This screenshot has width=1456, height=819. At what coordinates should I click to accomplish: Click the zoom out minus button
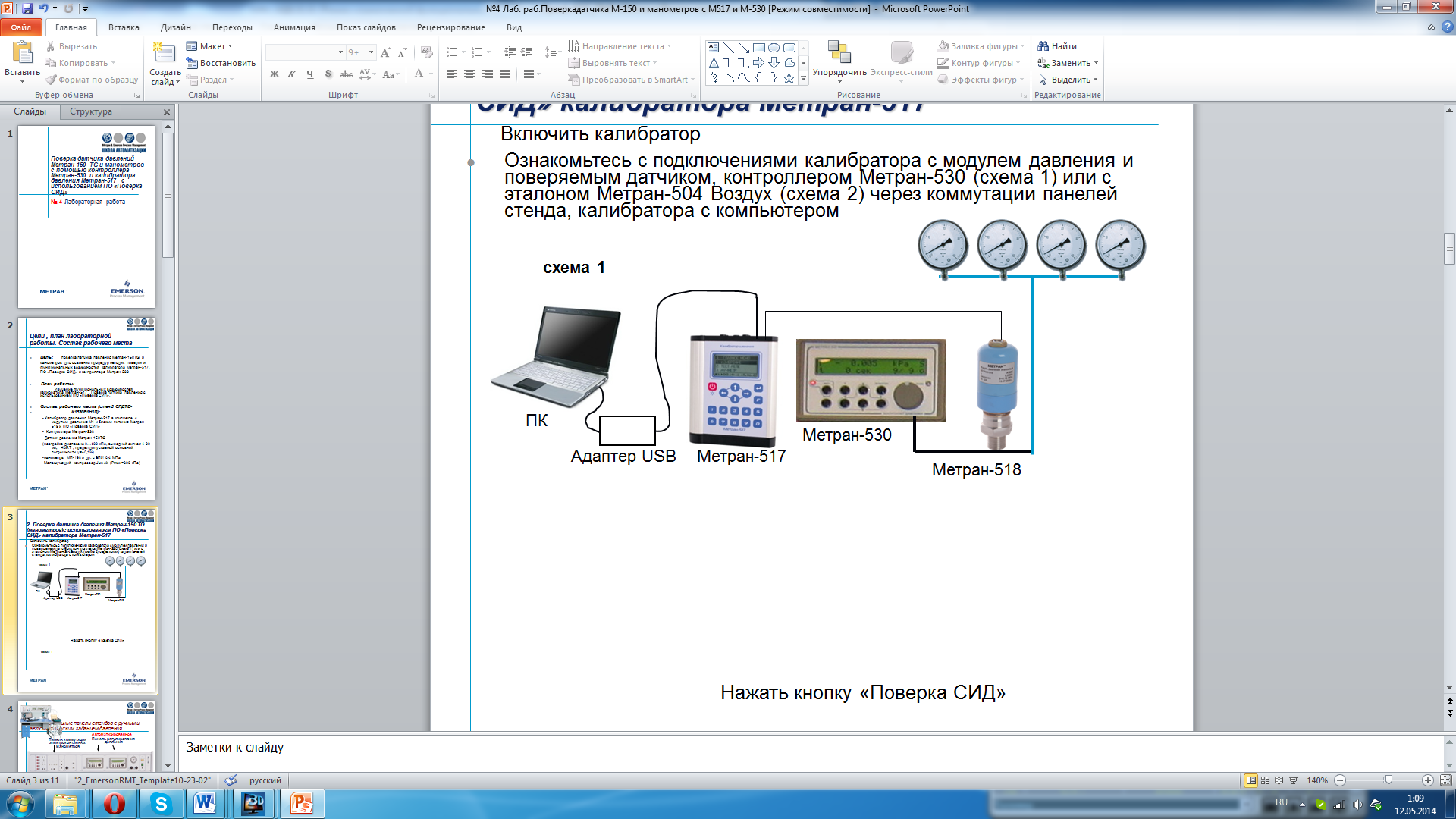pos(1340,780)
